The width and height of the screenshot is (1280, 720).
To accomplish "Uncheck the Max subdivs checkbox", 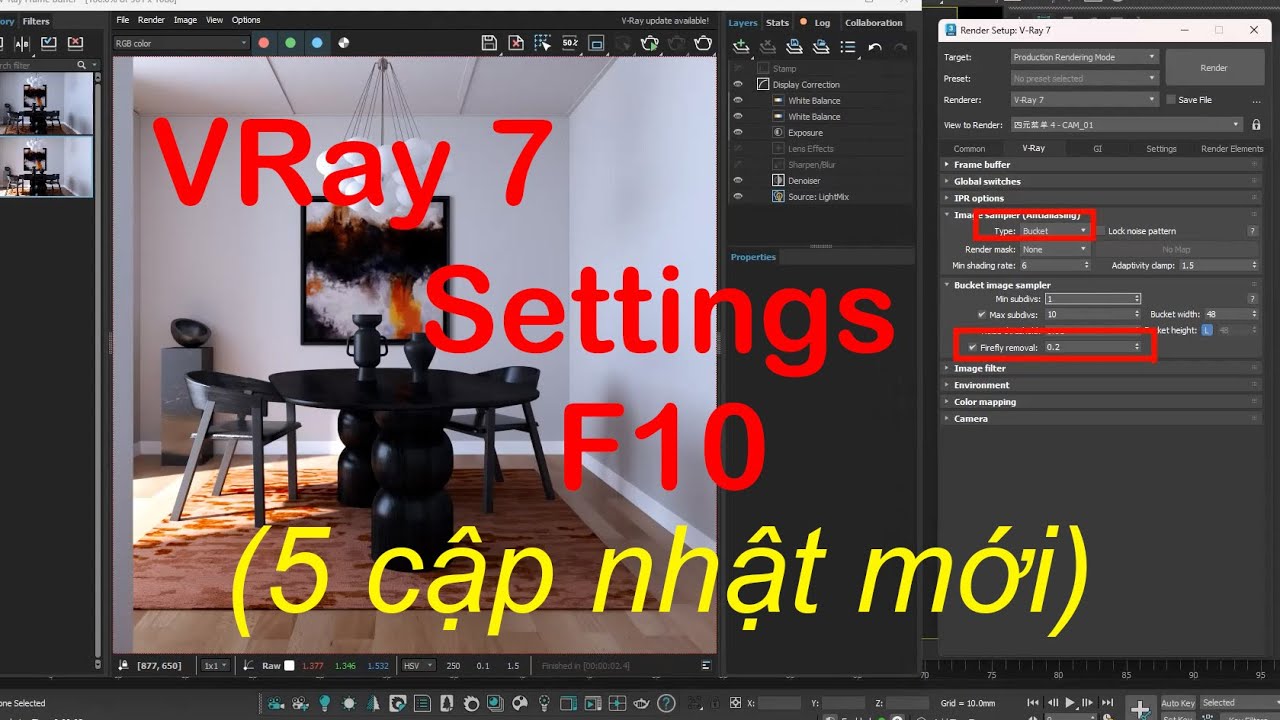I will (x=982, y=315).
